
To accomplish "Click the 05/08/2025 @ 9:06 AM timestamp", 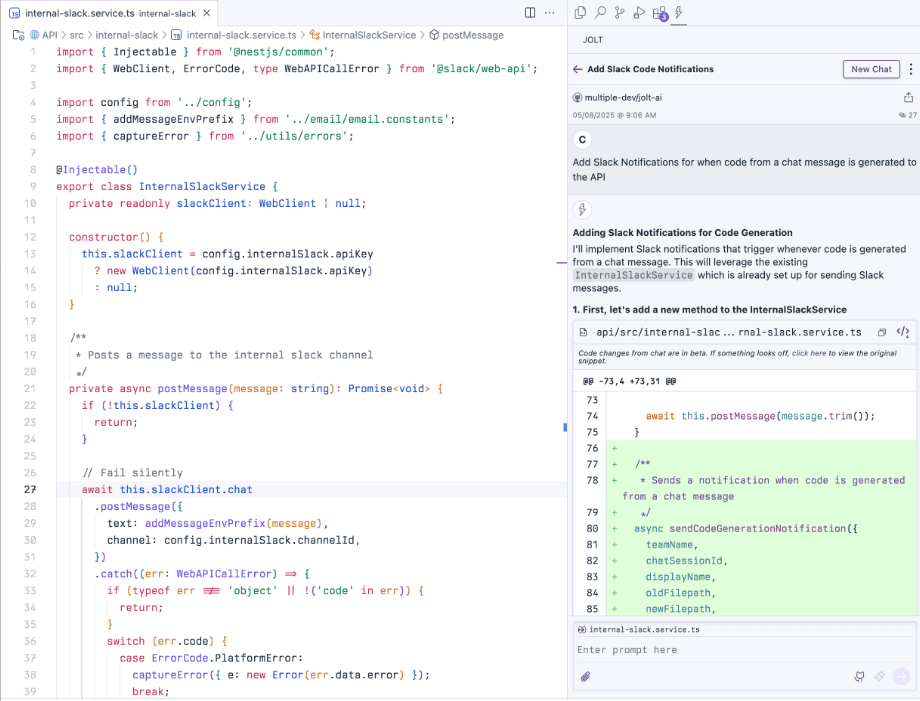I will tap(614, 115).
